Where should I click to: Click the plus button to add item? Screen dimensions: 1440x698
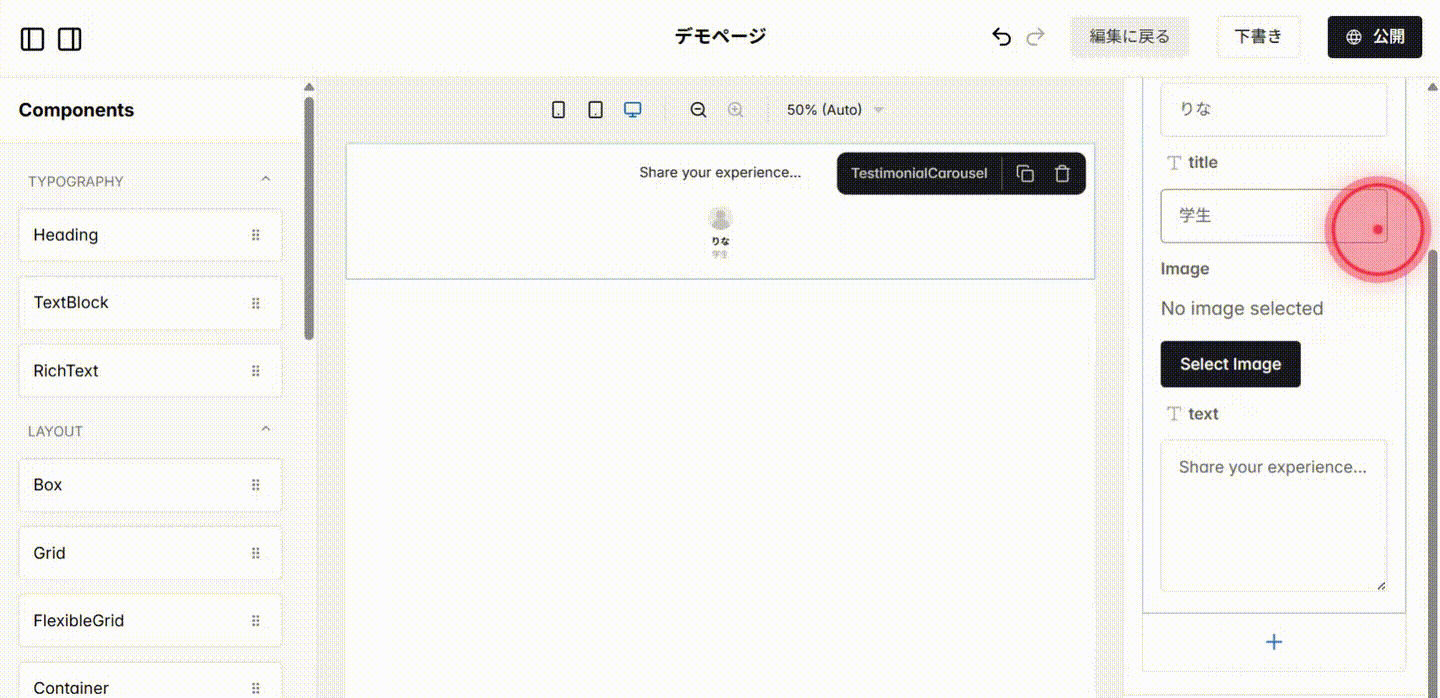click(x=1273, y=642)
